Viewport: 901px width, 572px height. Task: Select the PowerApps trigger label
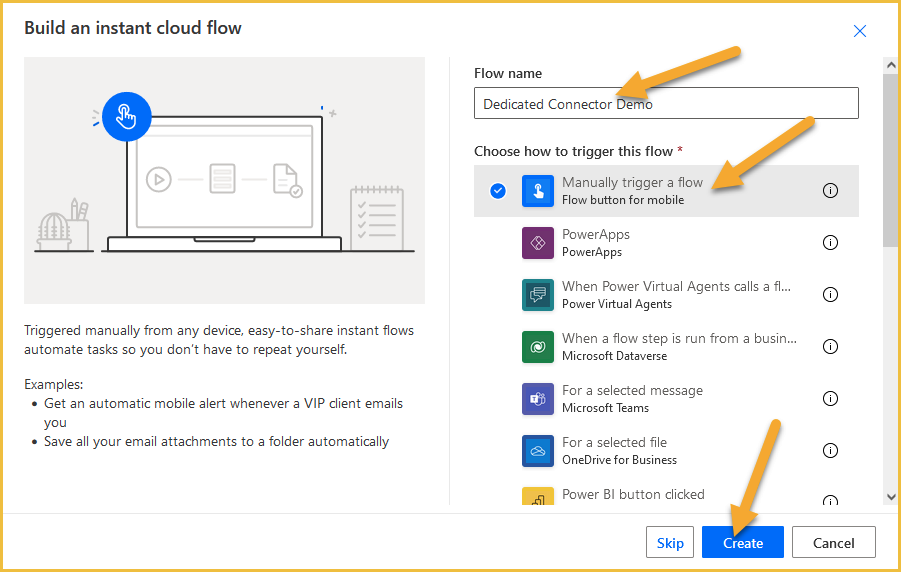coord(595,235)
